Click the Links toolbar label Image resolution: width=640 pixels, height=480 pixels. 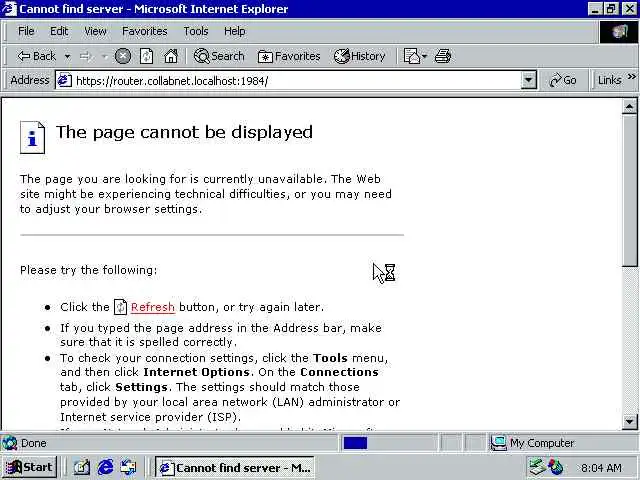coord(609,80)
